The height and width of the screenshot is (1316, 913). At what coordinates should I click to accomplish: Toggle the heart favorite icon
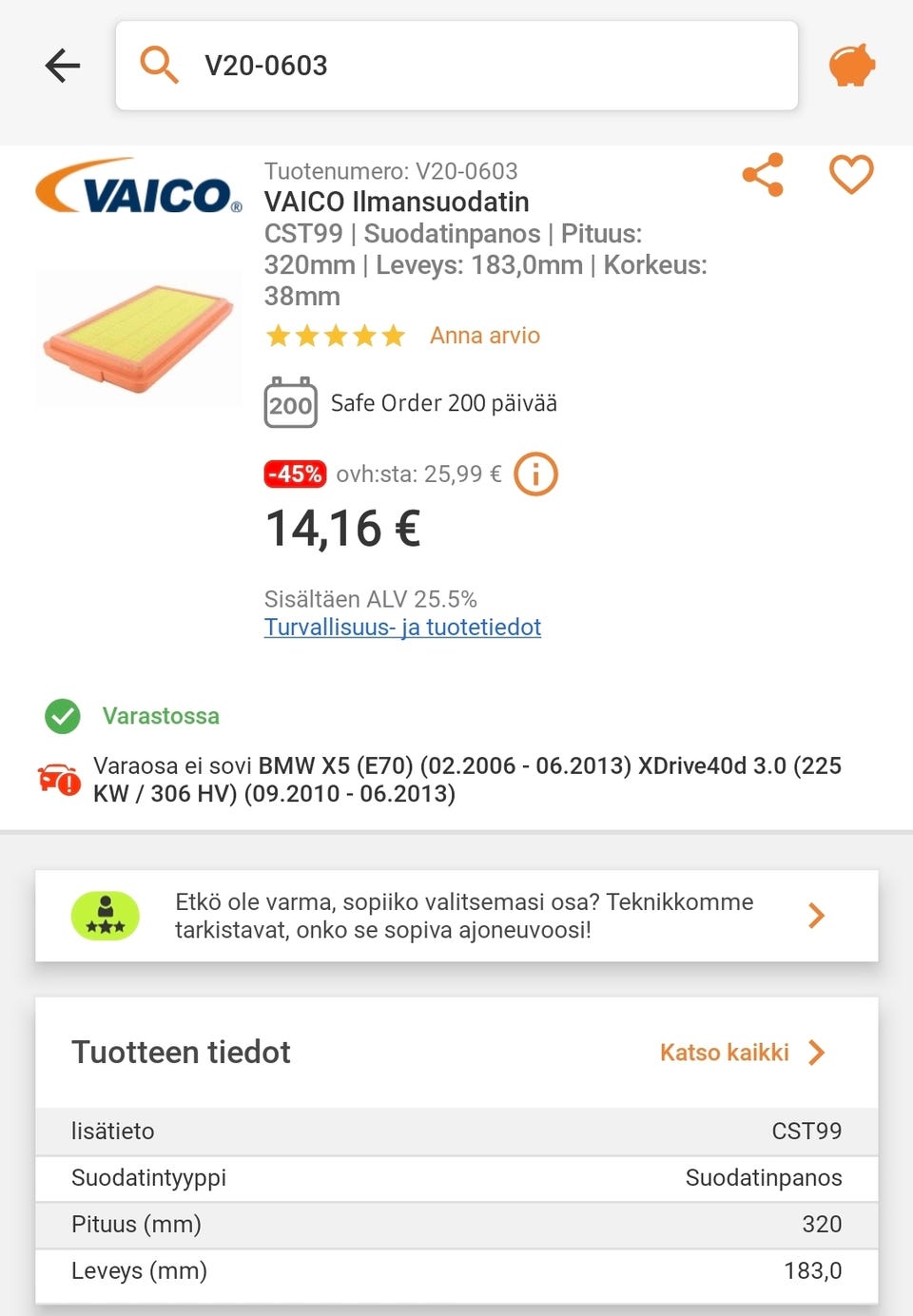pos(850,175)
